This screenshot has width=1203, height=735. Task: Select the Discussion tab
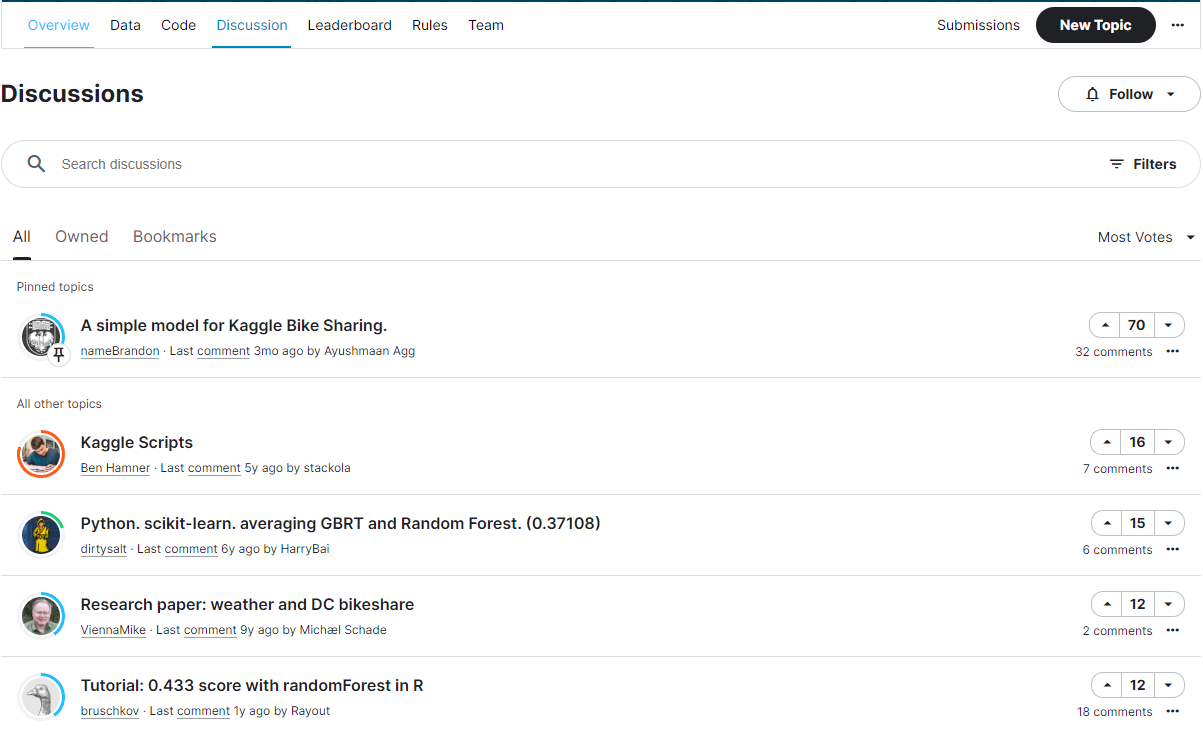(252, 25)
